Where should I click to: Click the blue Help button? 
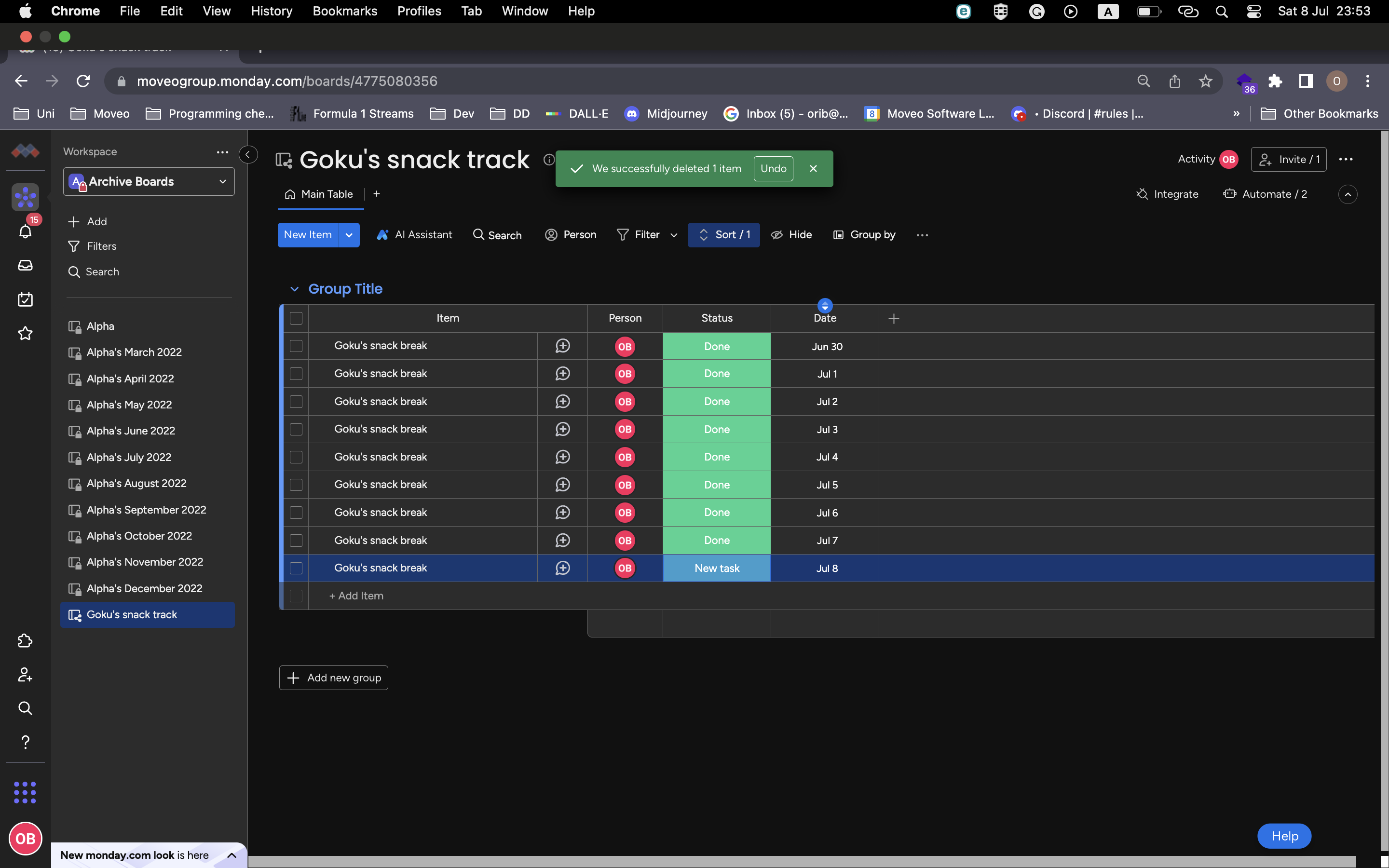1284,836
